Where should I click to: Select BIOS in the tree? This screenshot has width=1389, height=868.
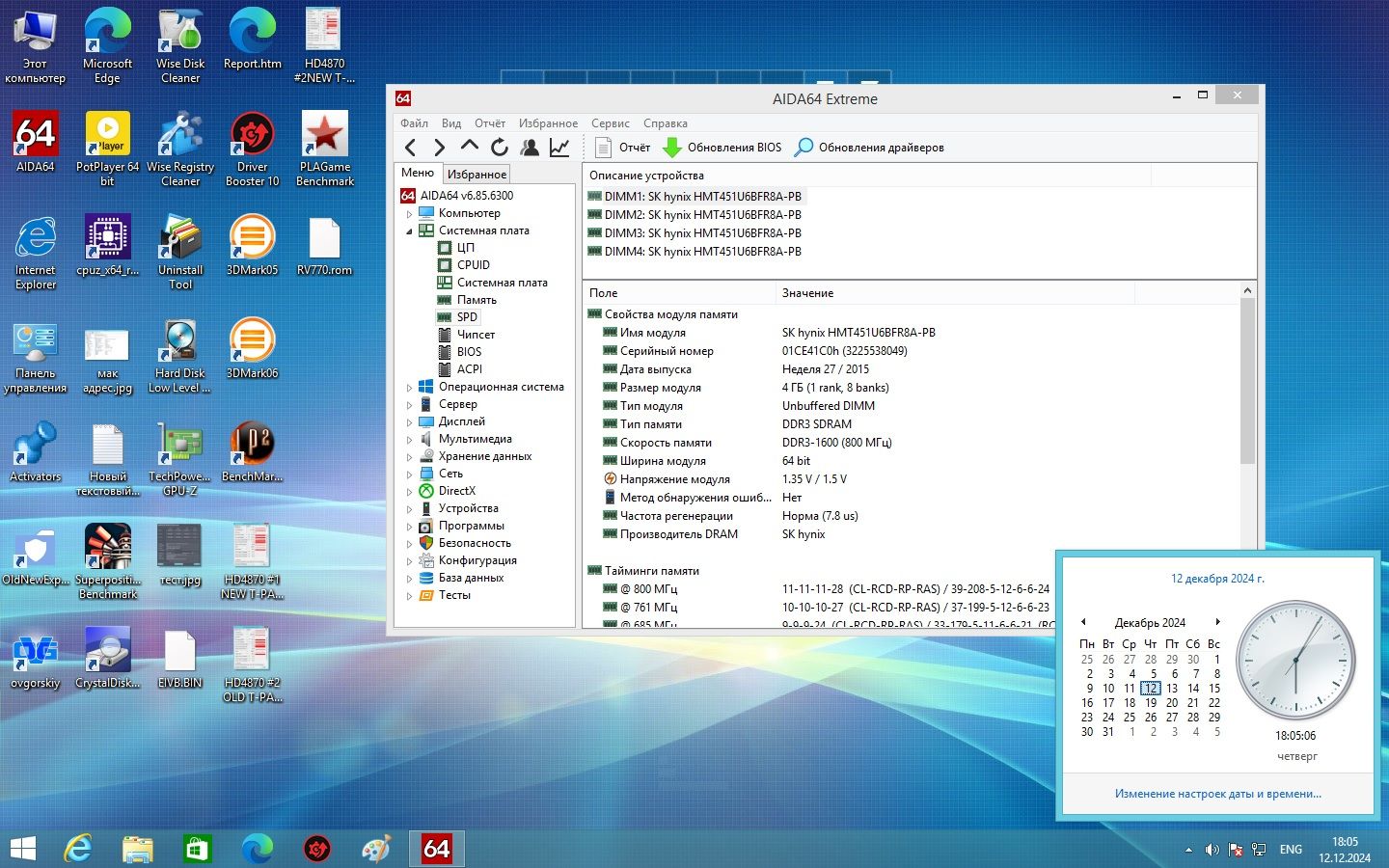[x=469, y=352]
